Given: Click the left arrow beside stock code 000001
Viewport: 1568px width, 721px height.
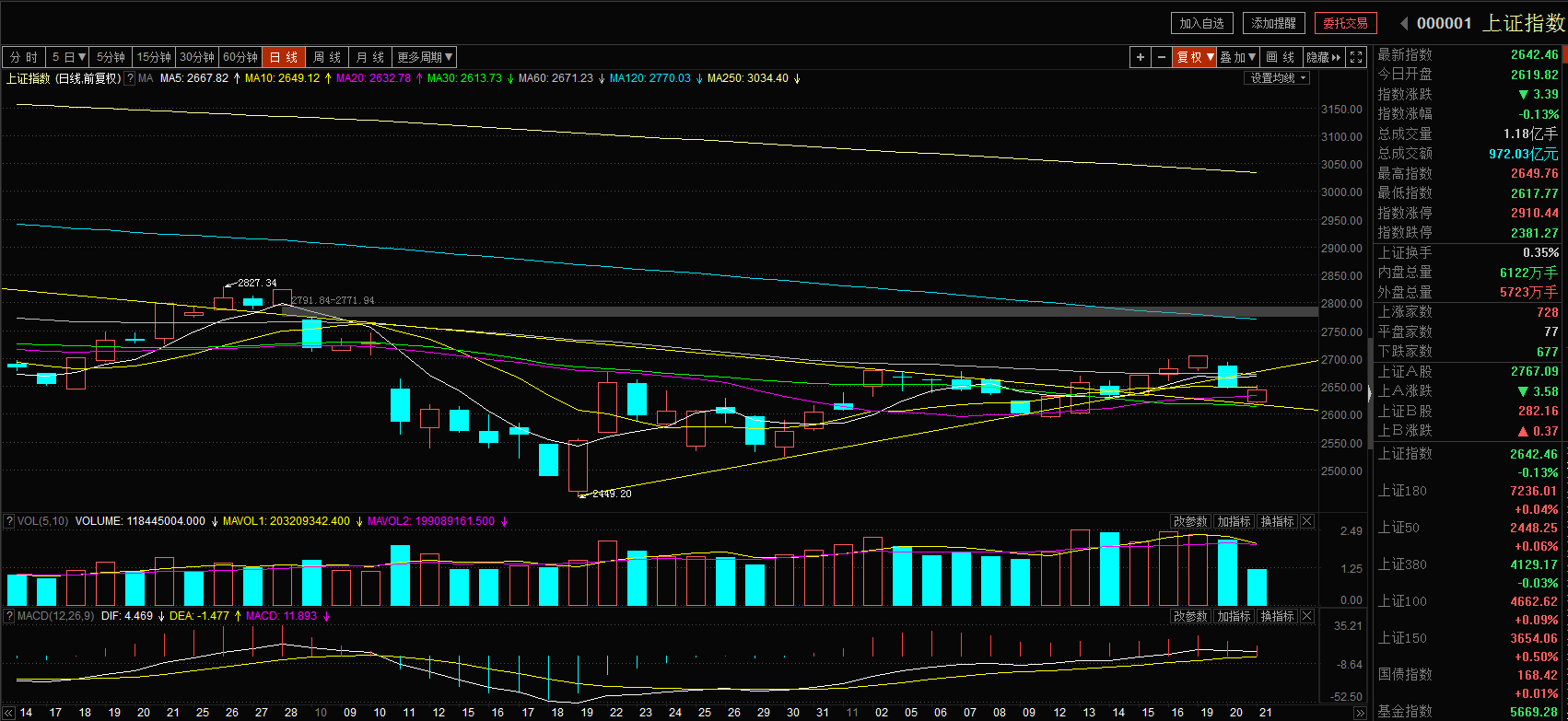Looking at the screenshot, I should pyautogui.click(x=1404, y=23).
